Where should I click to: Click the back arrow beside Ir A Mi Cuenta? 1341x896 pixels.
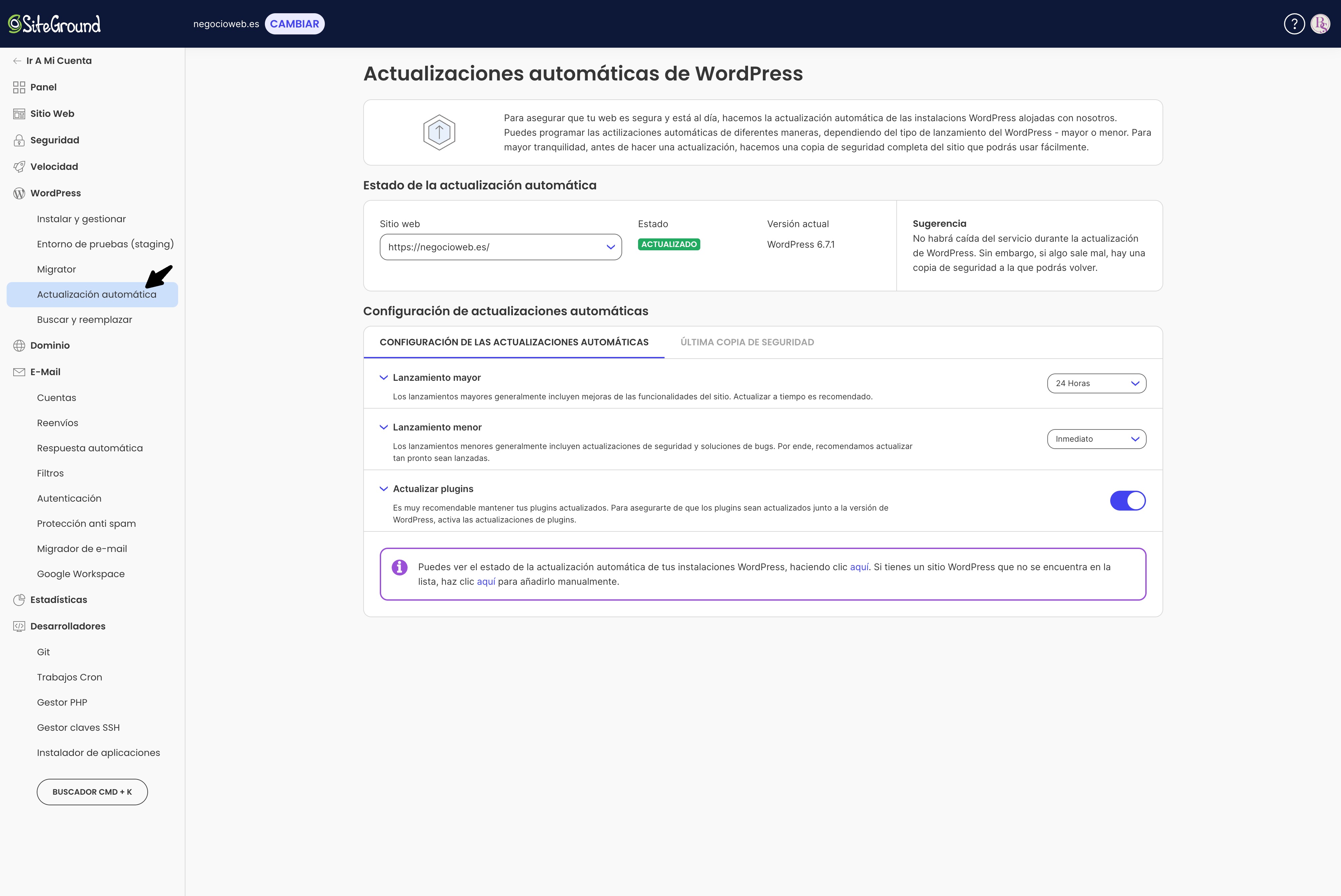click(x=17, y=61)
